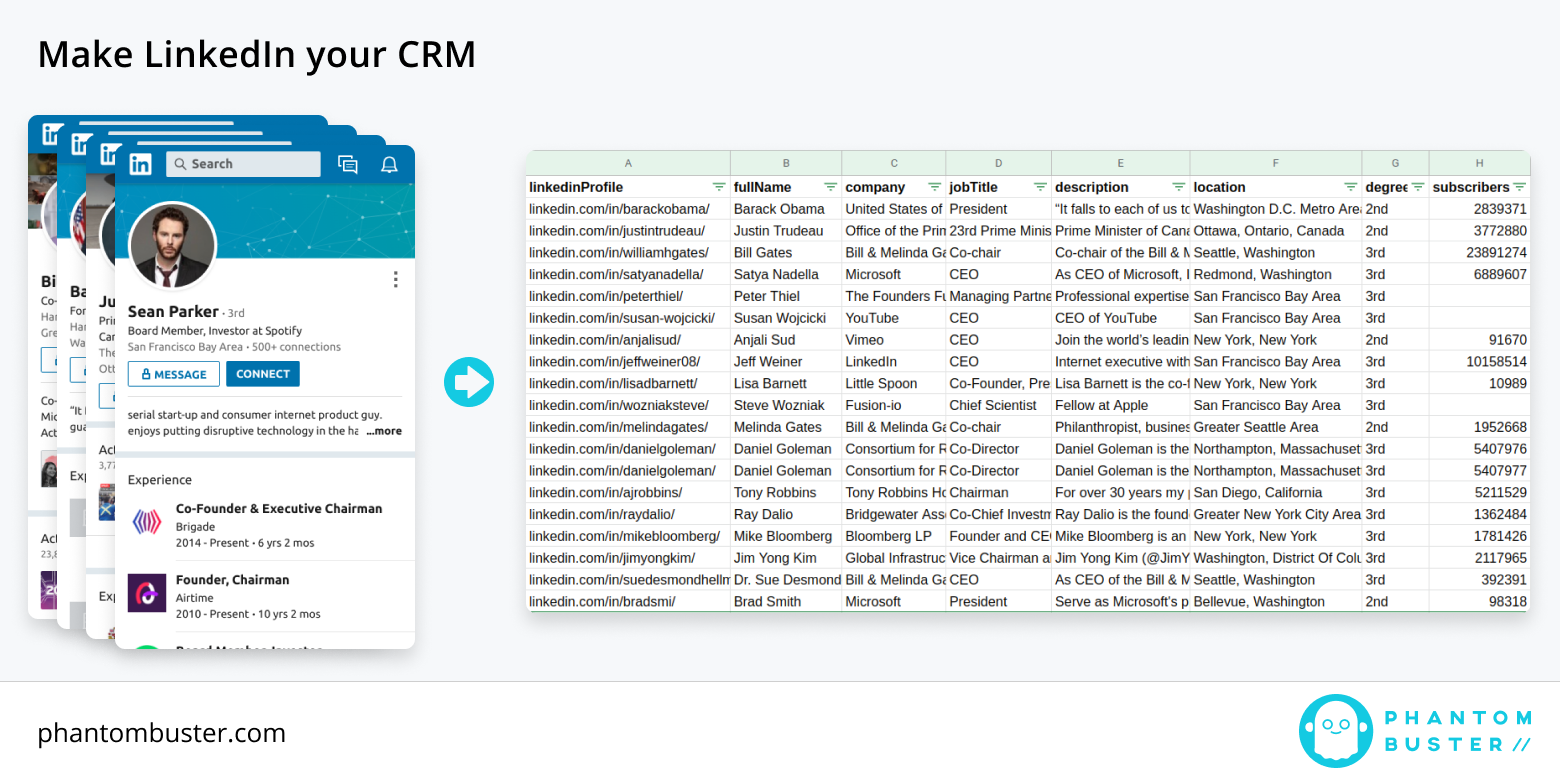The image size is (1560, 780).
Task: Open filter dropdown for fullName column
Action: 830,187
